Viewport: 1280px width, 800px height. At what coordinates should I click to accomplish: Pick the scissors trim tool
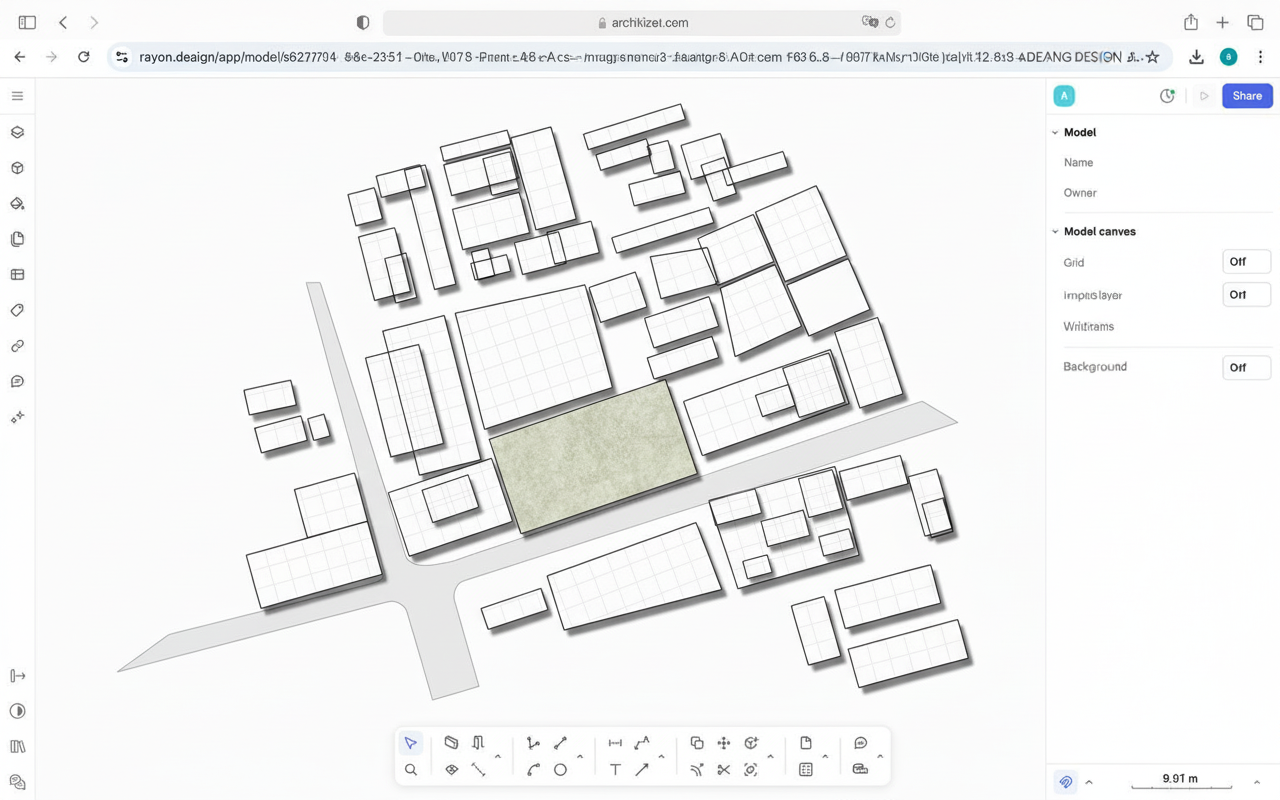point(723,770)
